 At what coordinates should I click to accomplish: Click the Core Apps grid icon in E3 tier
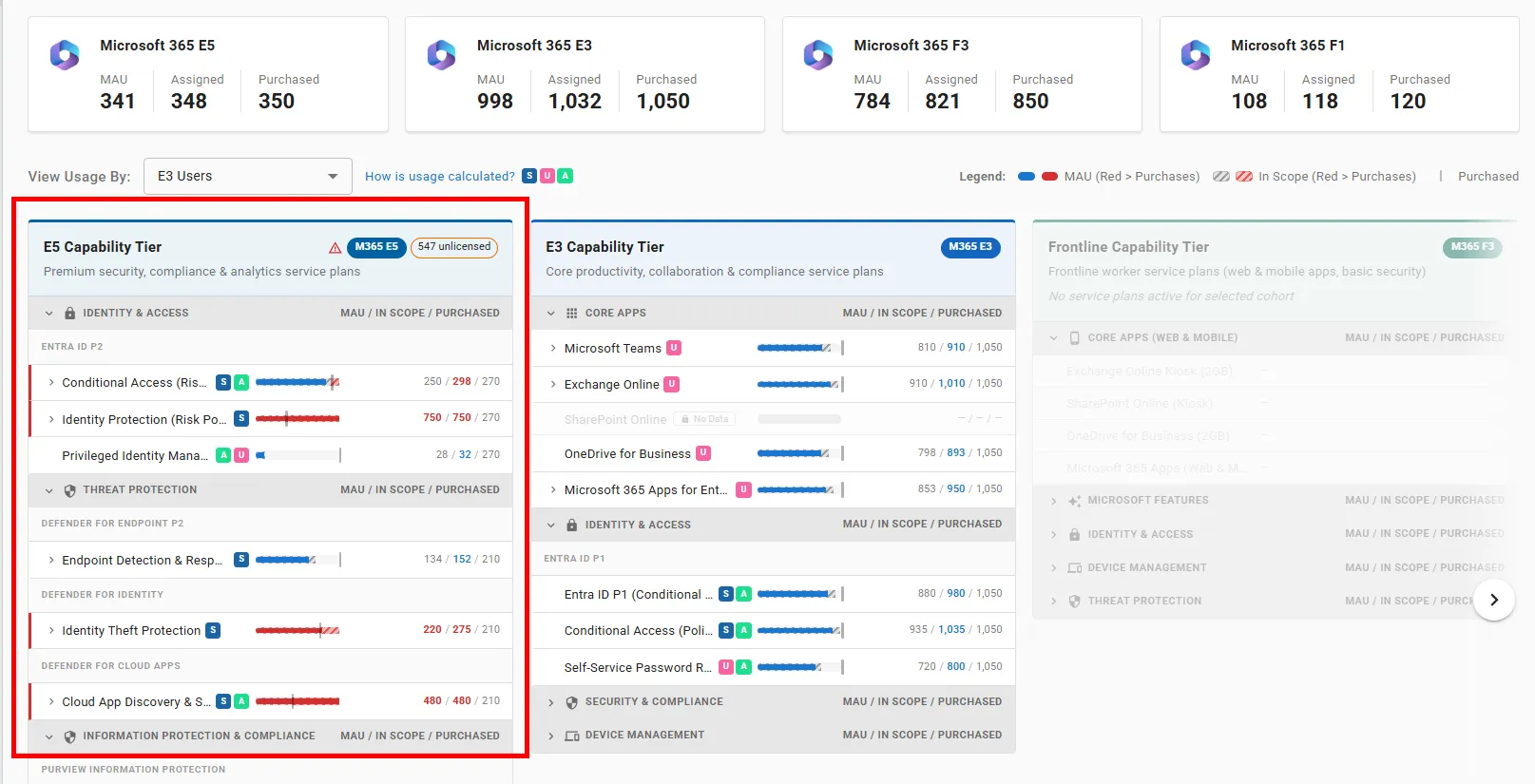(572, 313)
